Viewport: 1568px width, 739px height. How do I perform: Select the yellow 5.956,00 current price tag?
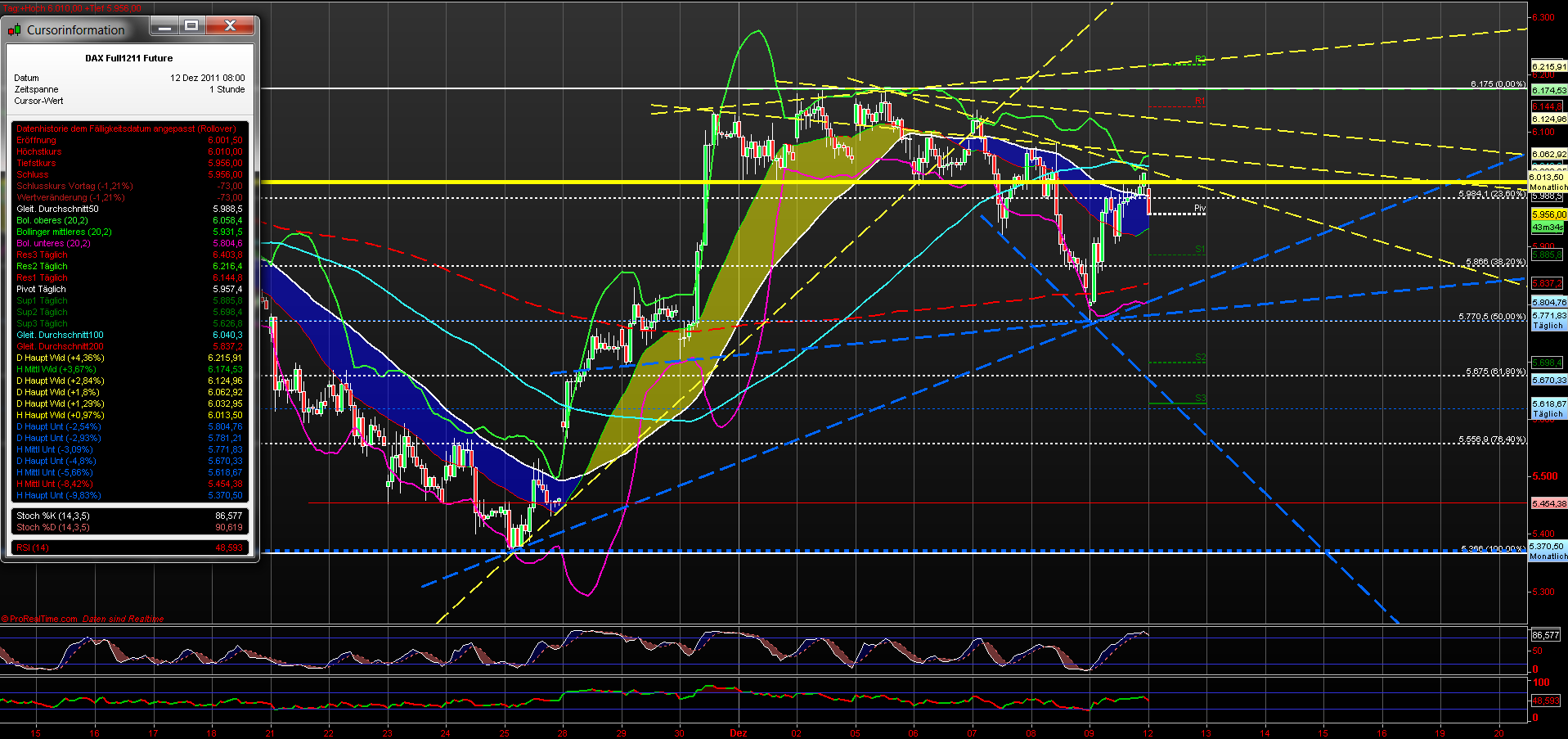pyautogui.click(x=1548, y=214)
